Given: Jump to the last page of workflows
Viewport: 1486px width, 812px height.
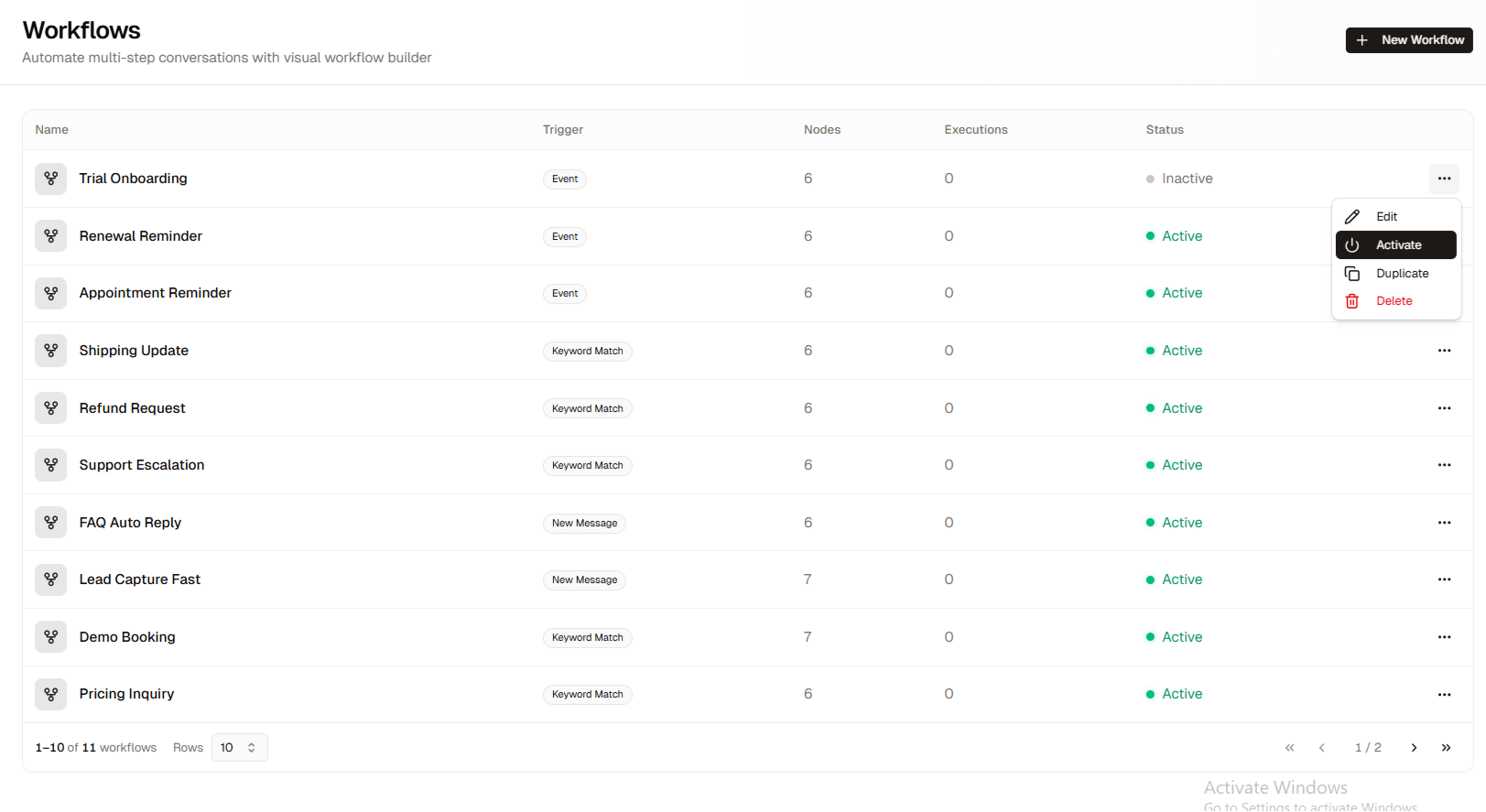Looking at the screenshot, I should click(x=1446, y=748).
